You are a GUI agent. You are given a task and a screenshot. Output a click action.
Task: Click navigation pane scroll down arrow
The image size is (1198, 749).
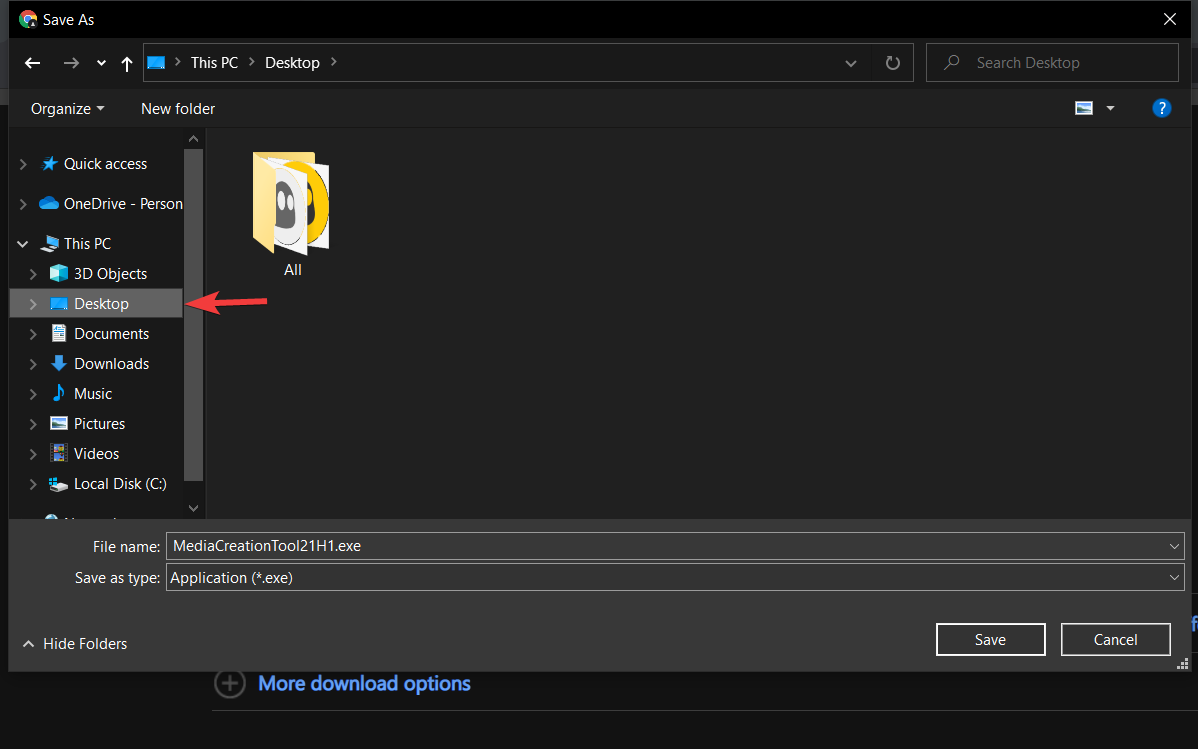click(x=193, y=508)
